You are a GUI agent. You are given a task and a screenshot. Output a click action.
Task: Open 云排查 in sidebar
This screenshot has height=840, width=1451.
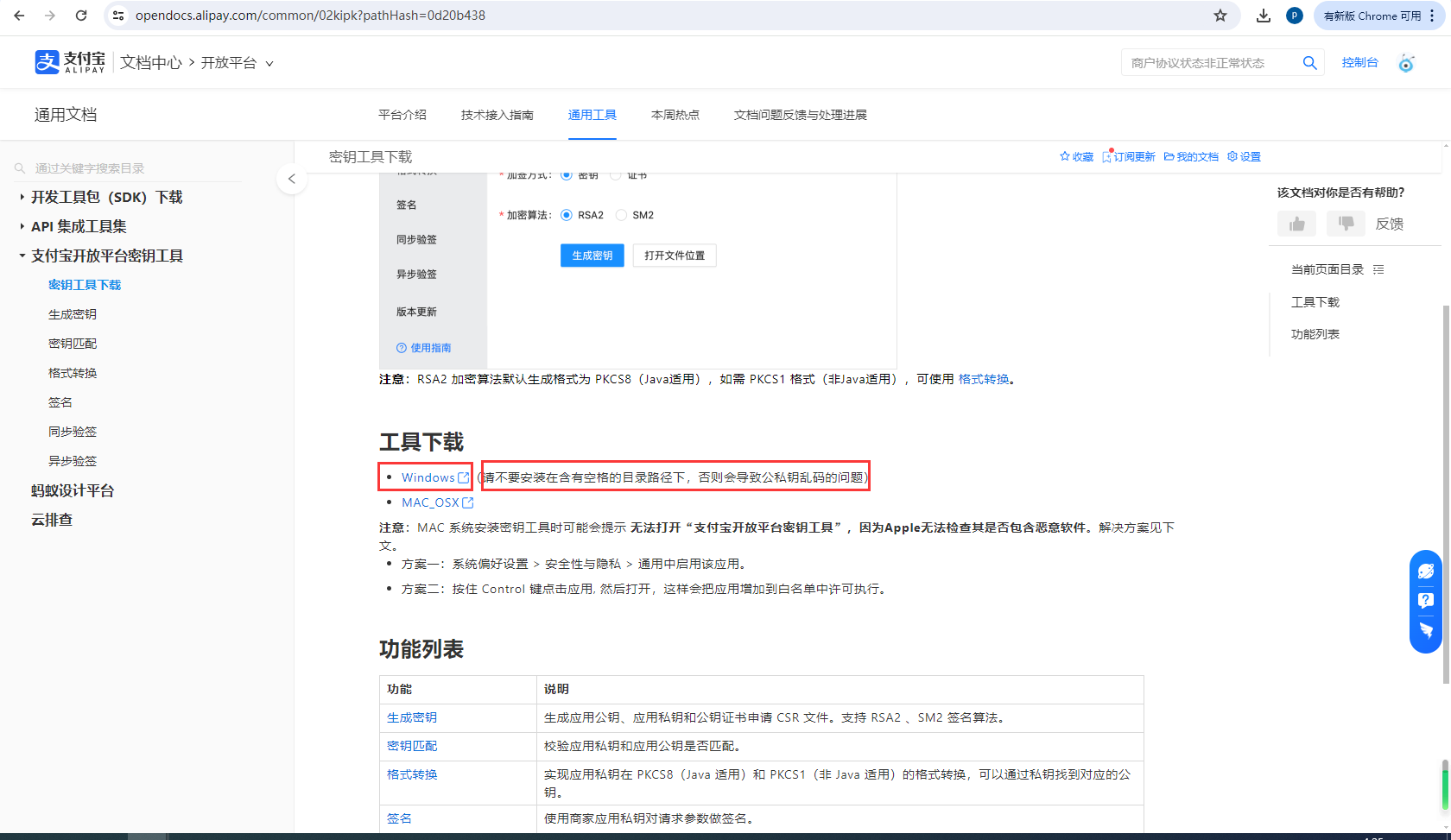(52, 520)
